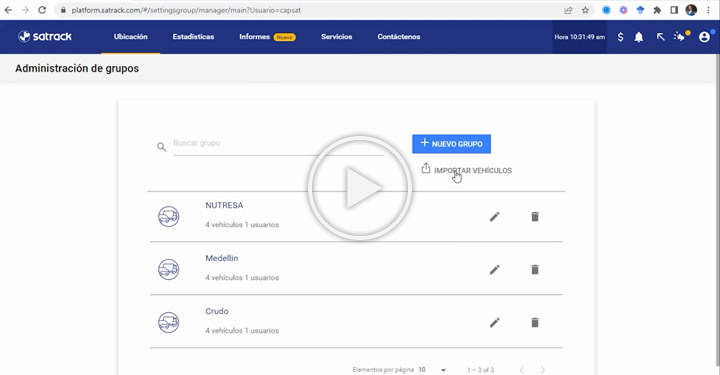Click the NUTRESA truck icon
The image size is (720, 375).
[x=169, y=216]
